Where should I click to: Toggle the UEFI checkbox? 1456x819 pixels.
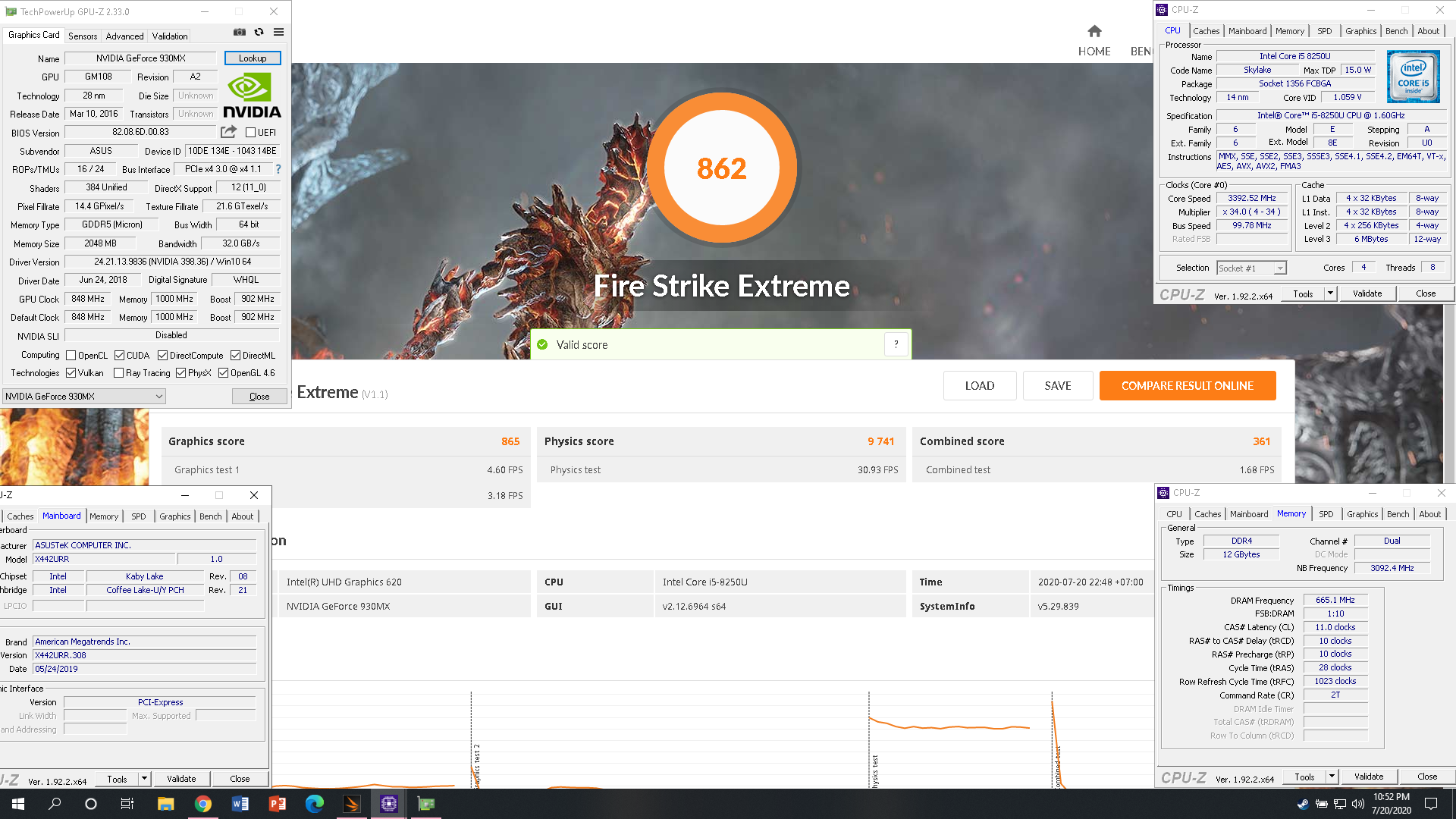250,133
